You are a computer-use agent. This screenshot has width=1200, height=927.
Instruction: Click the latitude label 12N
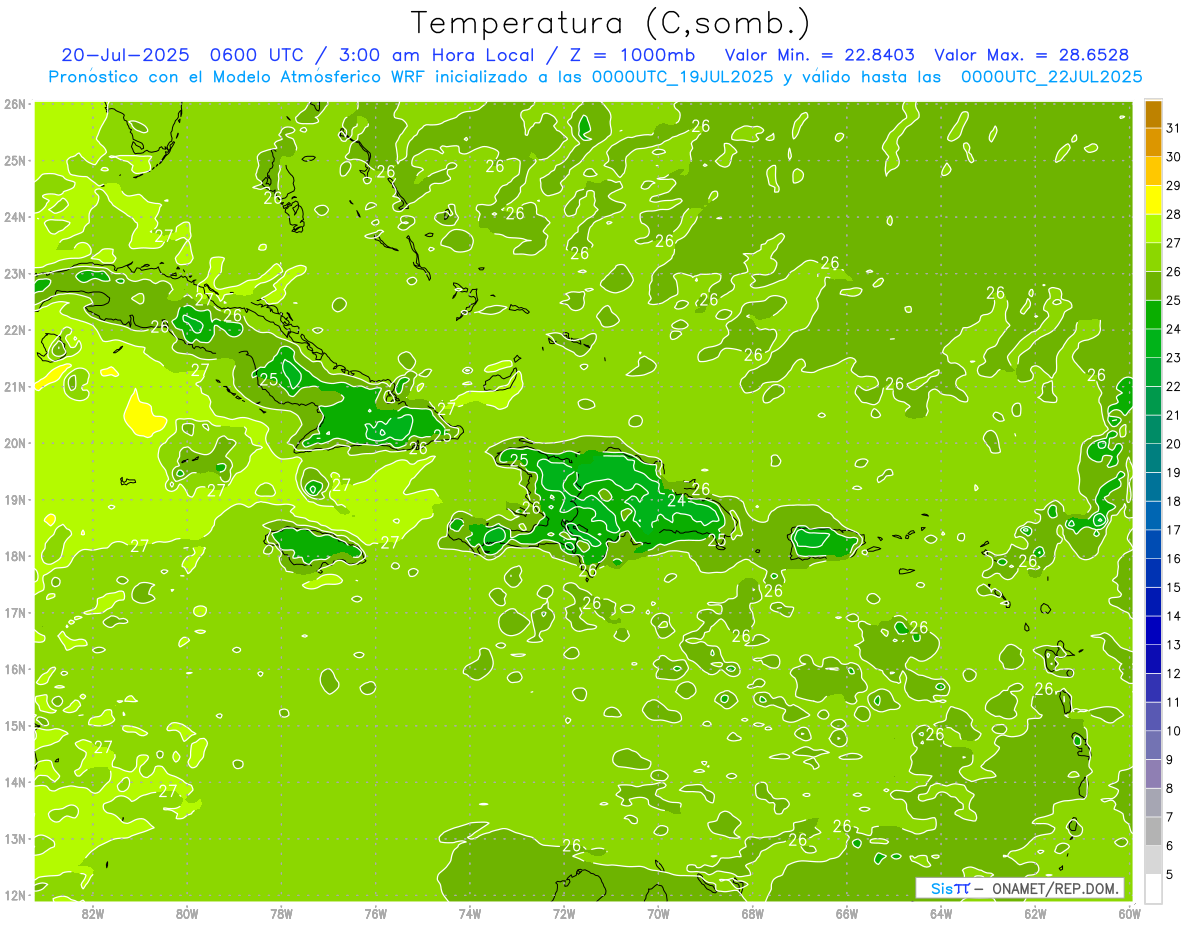(x=14, y=895)
